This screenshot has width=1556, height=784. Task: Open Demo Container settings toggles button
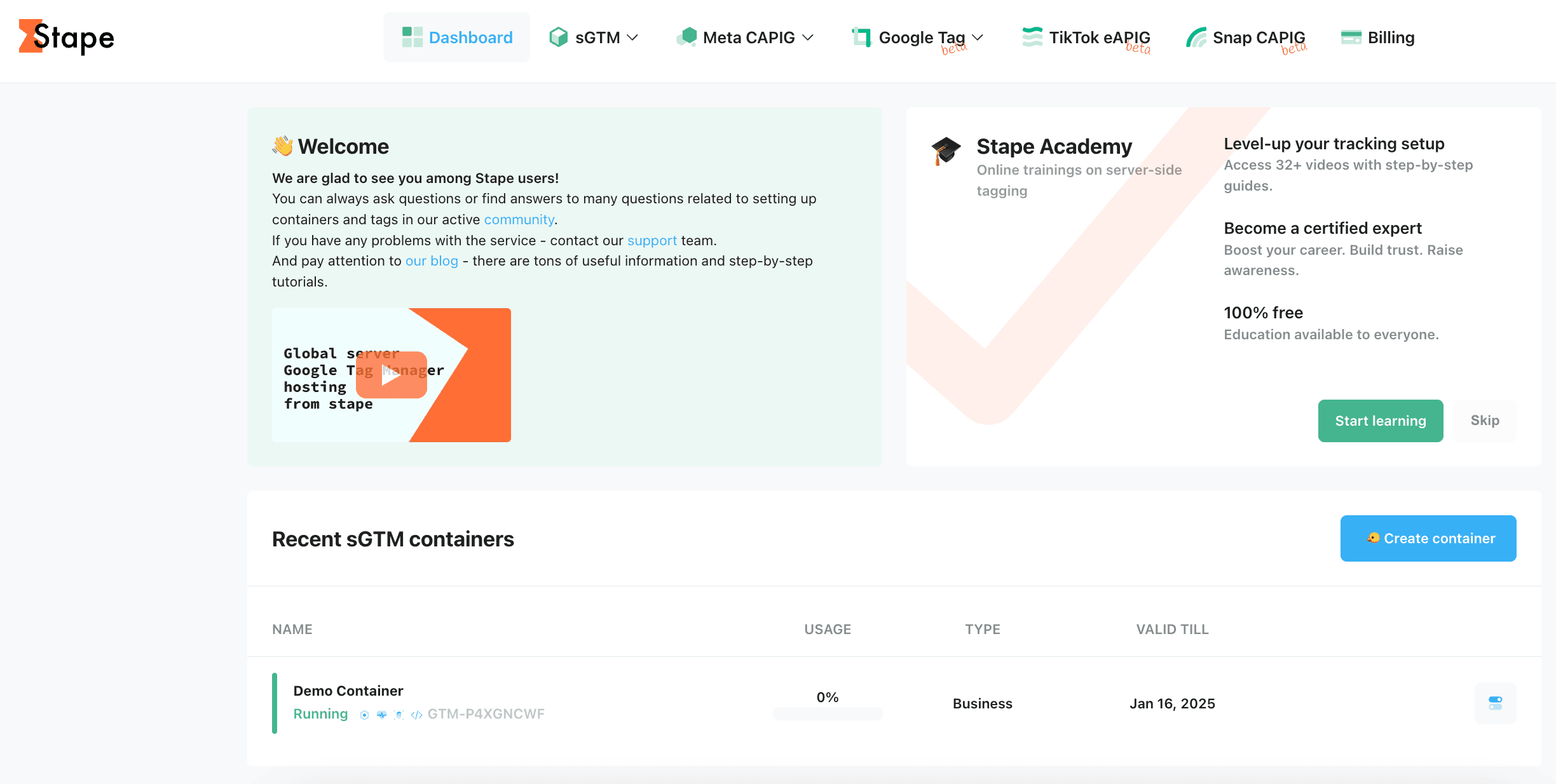(1495, 703)
